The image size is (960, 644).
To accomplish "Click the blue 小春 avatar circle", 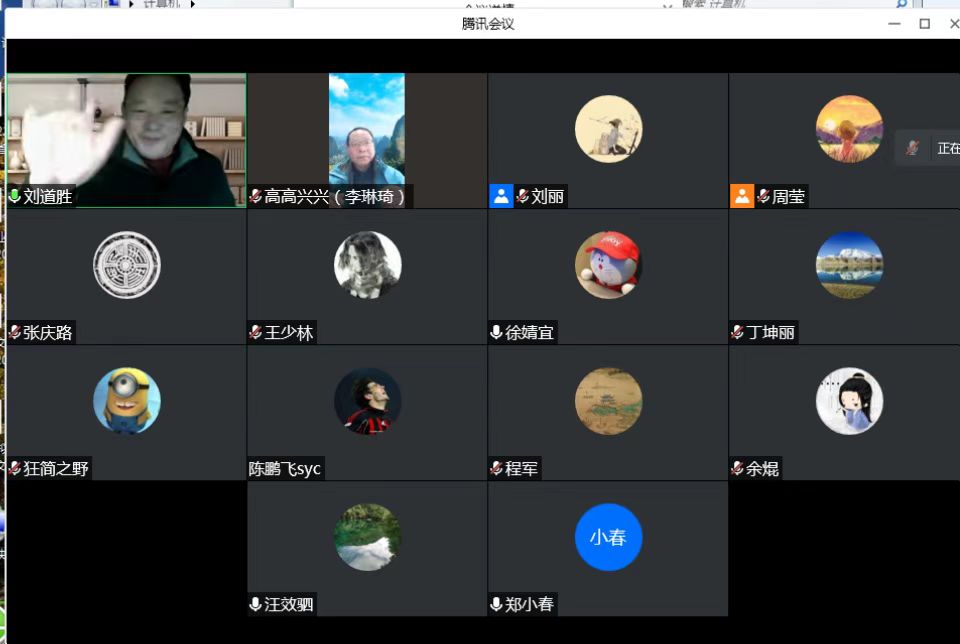I will [608, 537].
